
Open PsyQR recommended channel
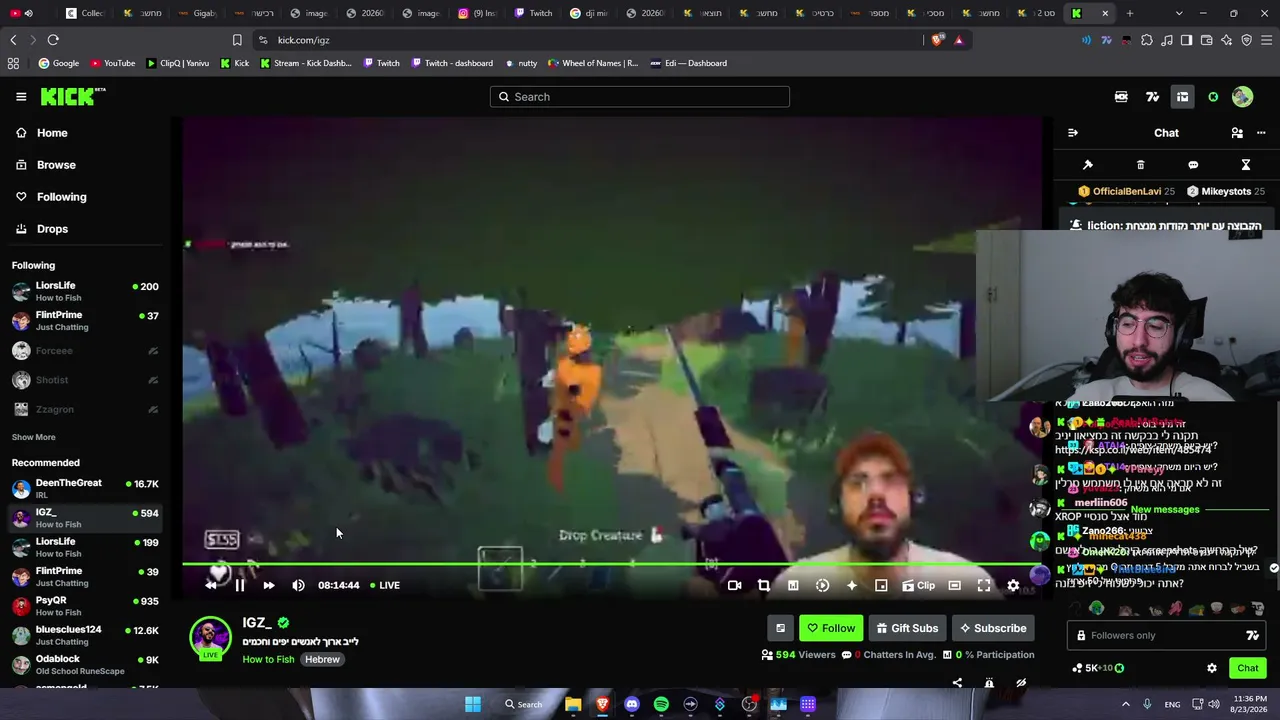pyautogui.click(x=85, y=605)
